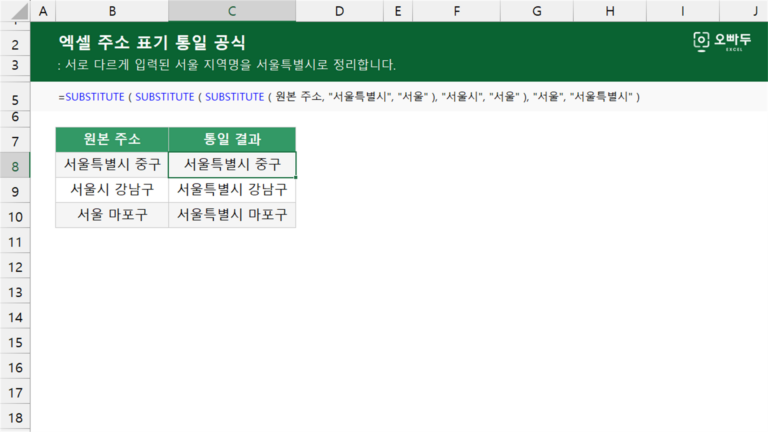Screen dimensions: 768x432
Task: Click the fill handle of cell C8
Action: 295,177
